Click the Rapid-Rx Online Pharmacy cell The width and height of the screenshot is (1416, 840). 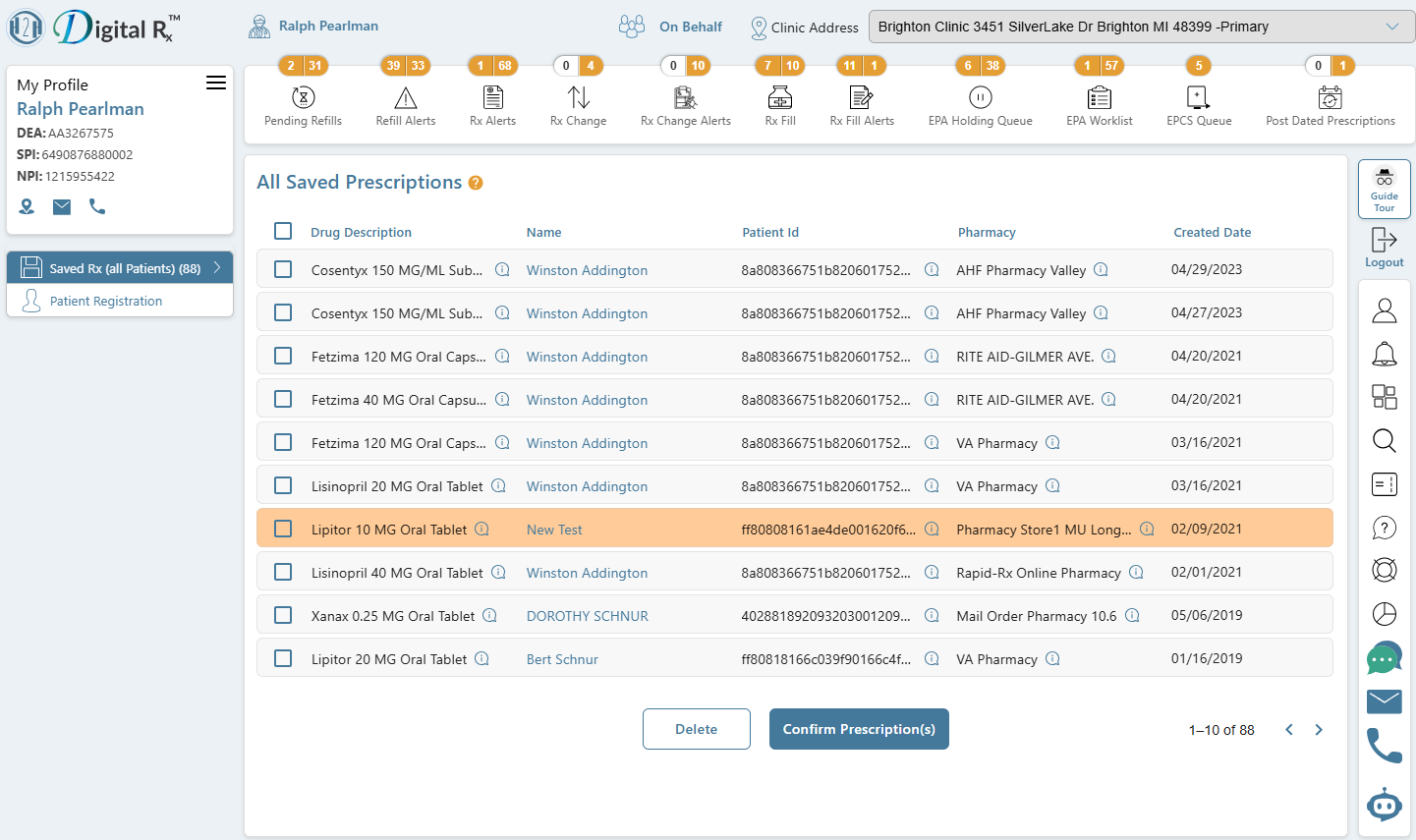click(1039, 573)
